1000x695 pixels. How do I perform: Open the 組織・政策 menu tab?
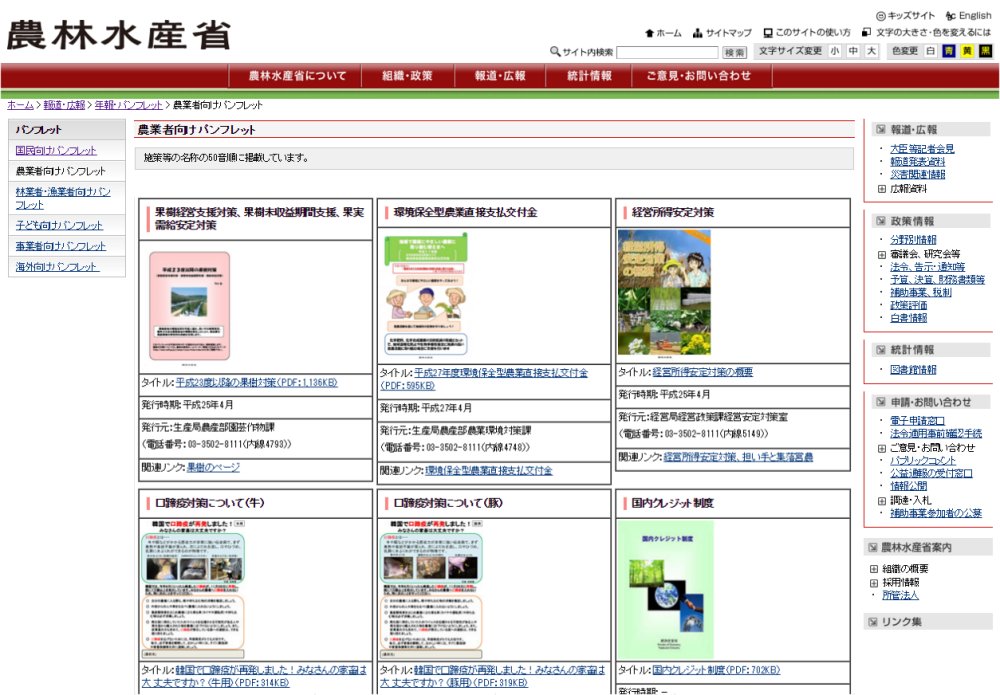pos(407,76)
